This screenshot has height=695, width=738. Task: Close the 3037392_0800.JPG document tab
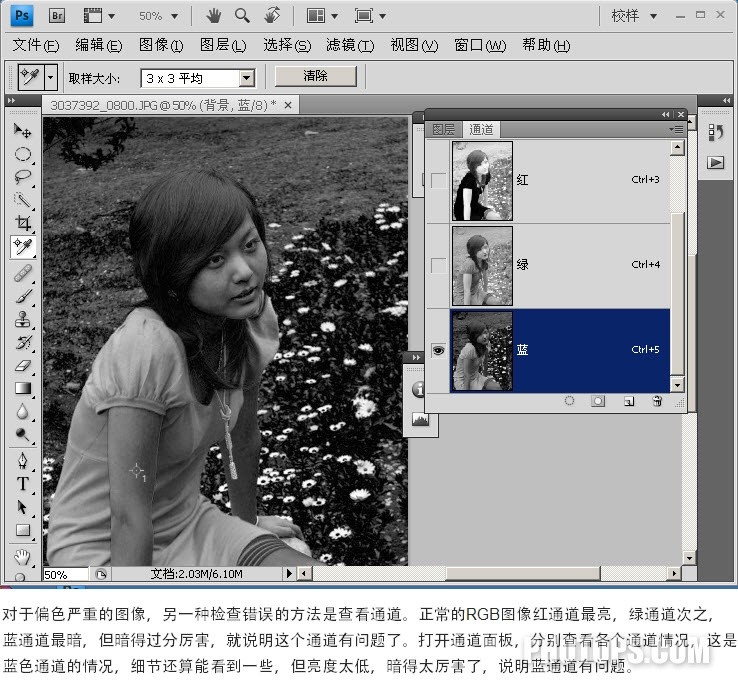288,105
